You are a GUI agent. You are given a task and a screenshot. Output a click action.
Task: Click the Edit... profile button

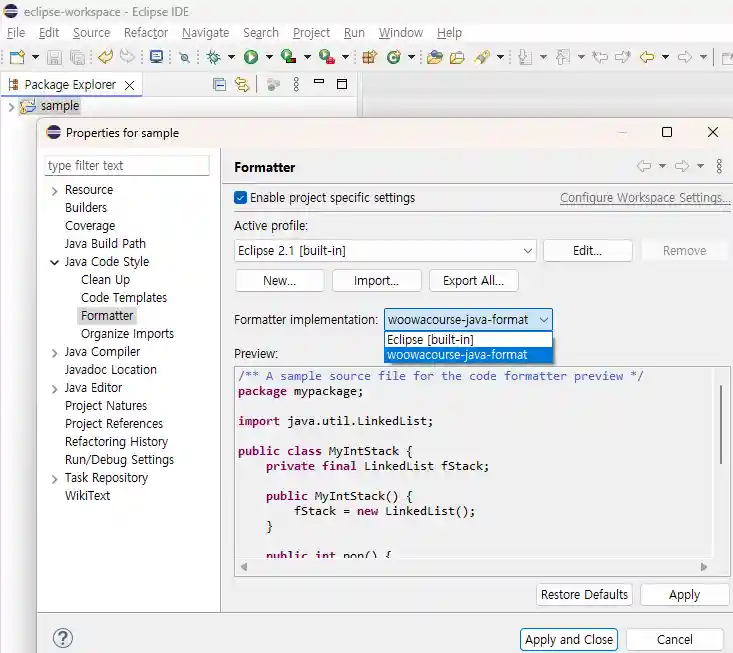click(588, 251)
